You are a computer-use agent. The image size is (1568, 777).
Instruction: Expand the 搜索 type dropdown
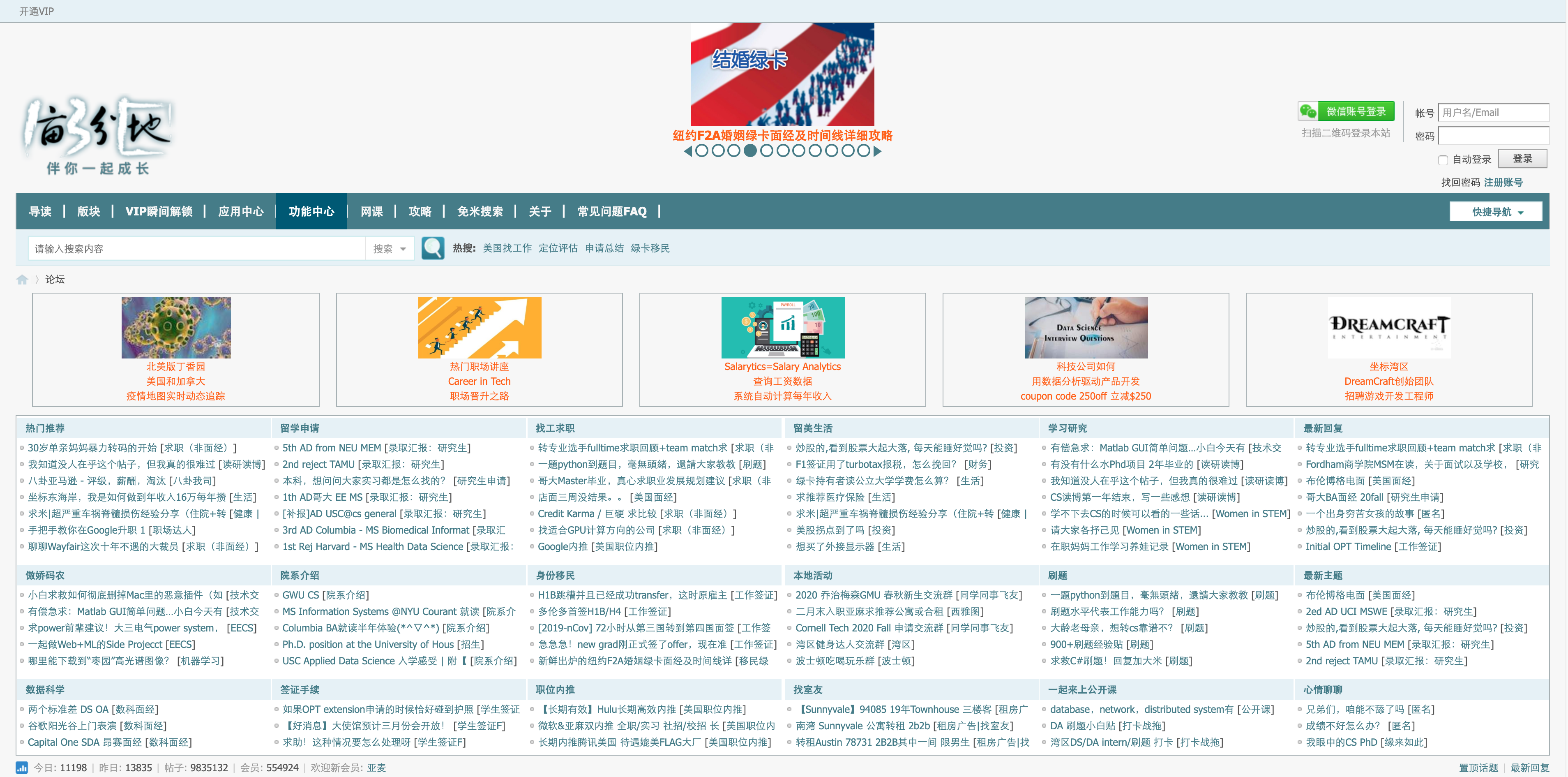(390, 248)
